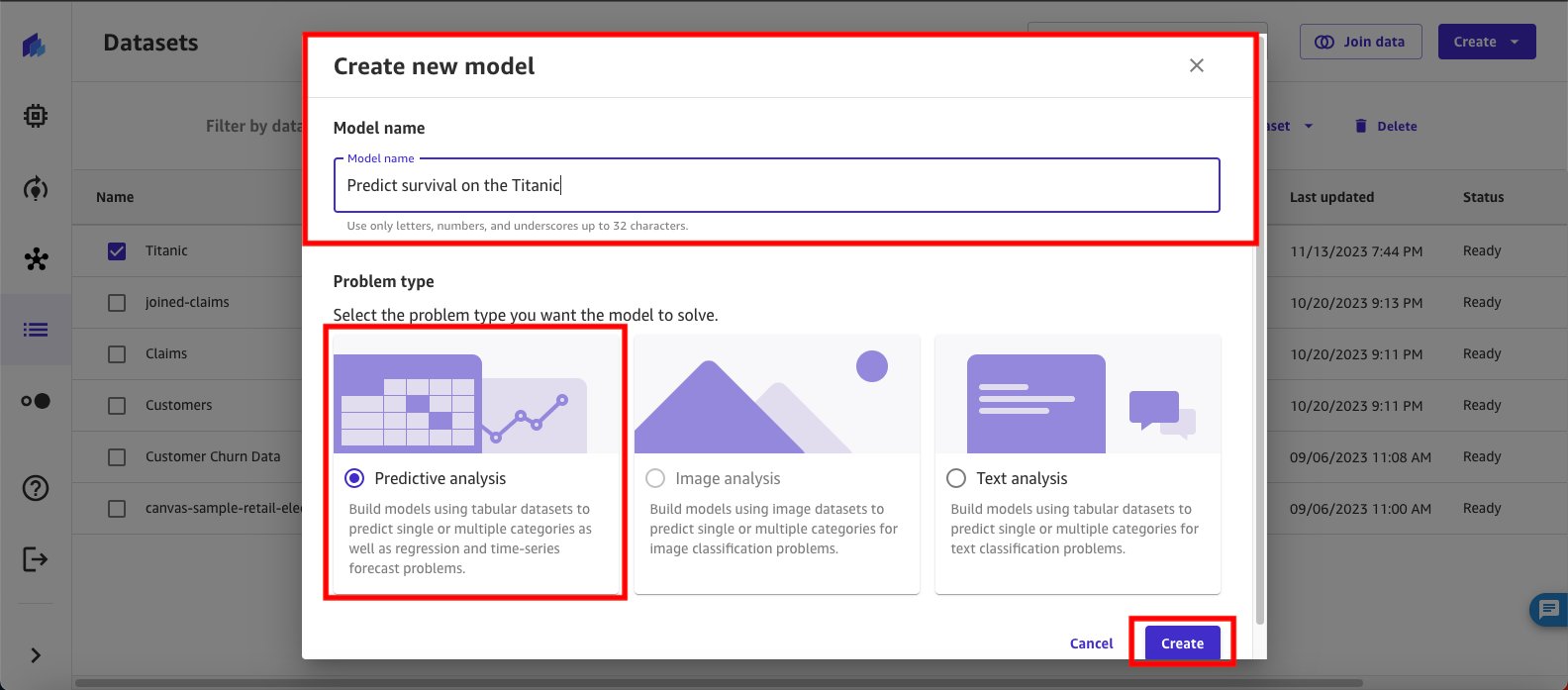Select the Text analysis radio button

coord(956,478)
